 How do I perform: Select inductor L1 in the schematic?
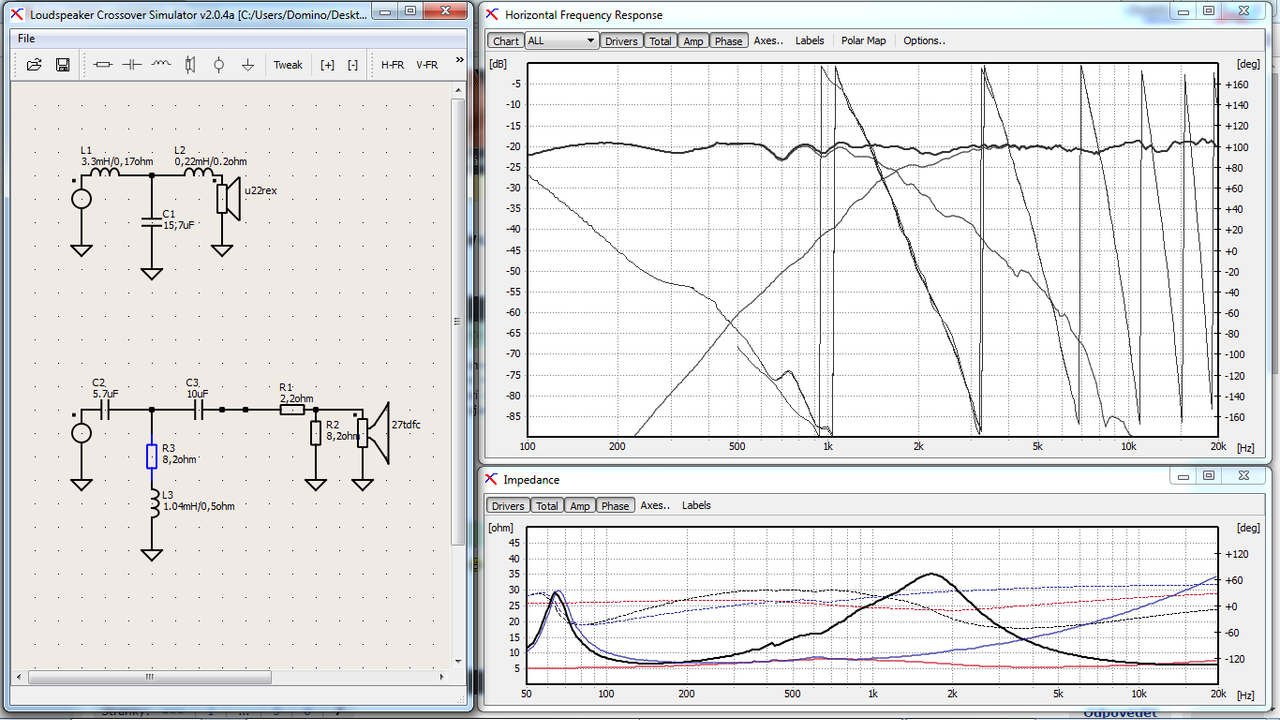pos(105,172)
